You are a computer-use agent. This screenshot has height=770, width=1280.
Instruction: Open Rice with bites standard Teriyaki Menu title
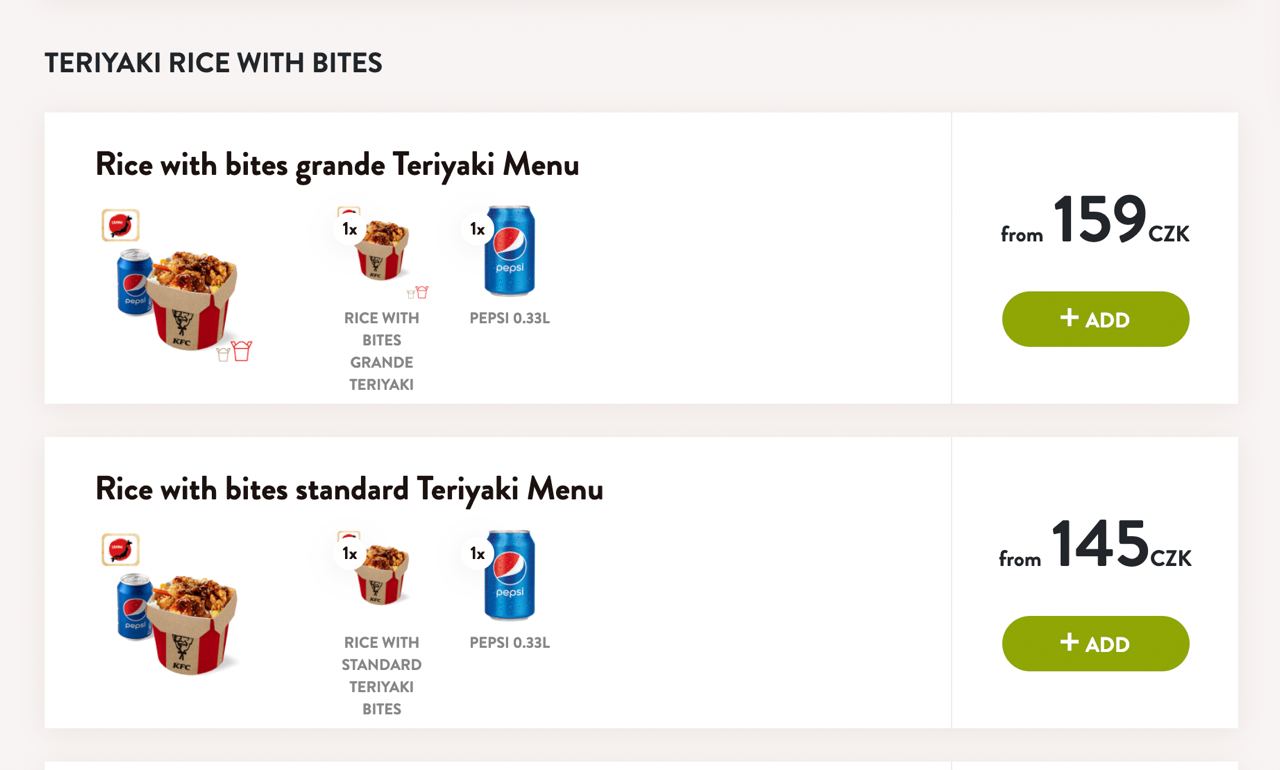[349, 488]
